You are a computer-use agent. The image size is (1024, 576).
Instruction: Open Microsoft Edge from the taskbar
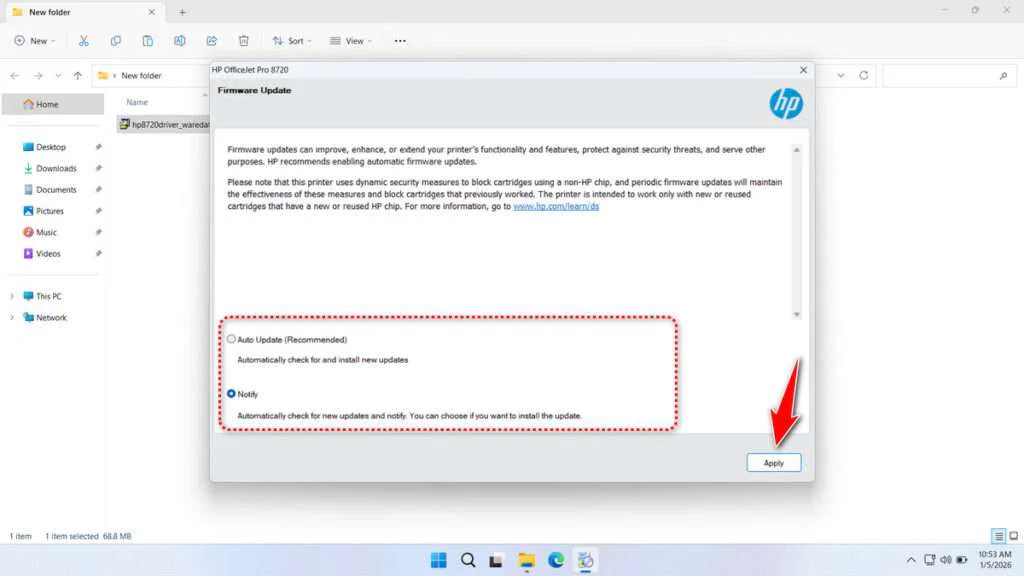click(x=557, y=560)
